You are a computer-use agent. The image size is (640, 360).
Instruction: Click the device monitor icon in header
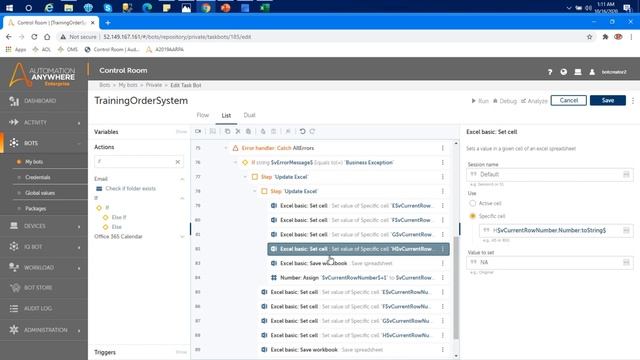pyautogui.click(x=578, y=72)
